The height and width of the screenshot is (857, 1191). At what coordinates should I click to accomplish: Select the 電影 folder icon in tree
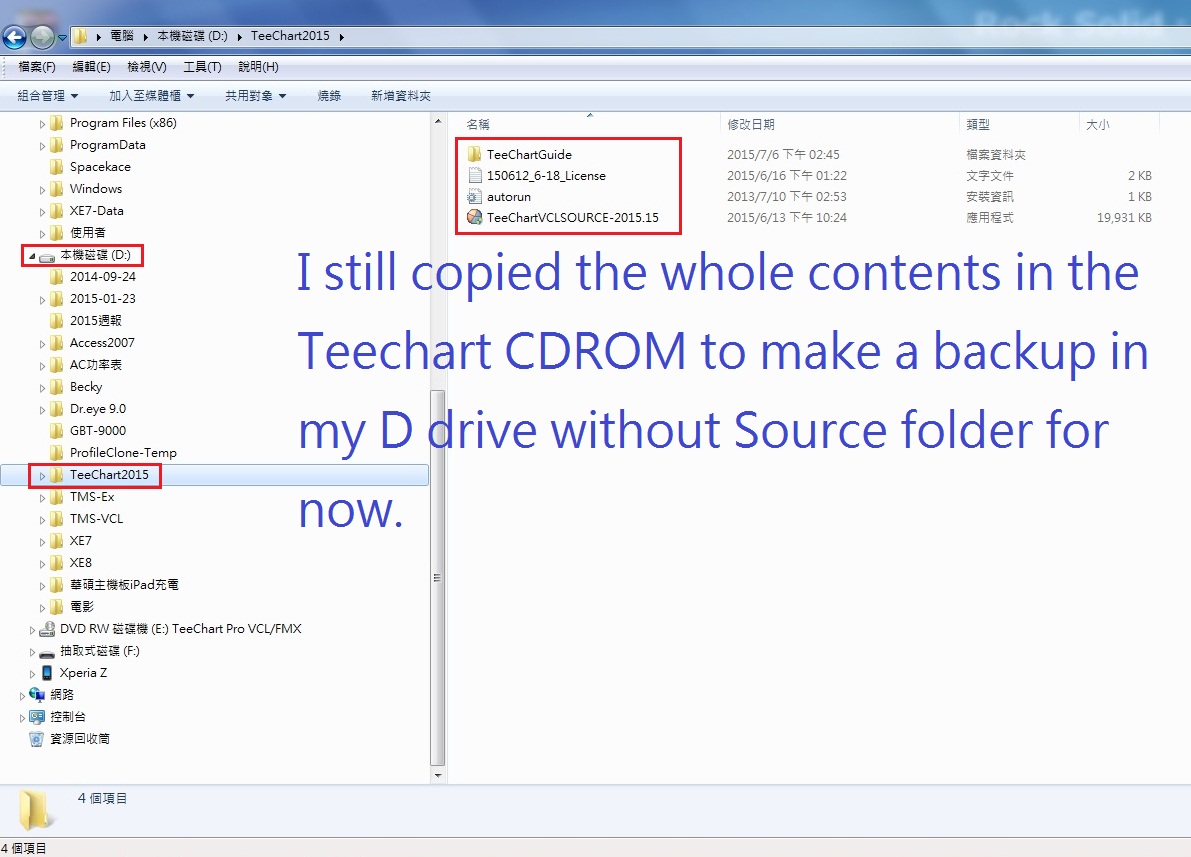click(56, 608)
